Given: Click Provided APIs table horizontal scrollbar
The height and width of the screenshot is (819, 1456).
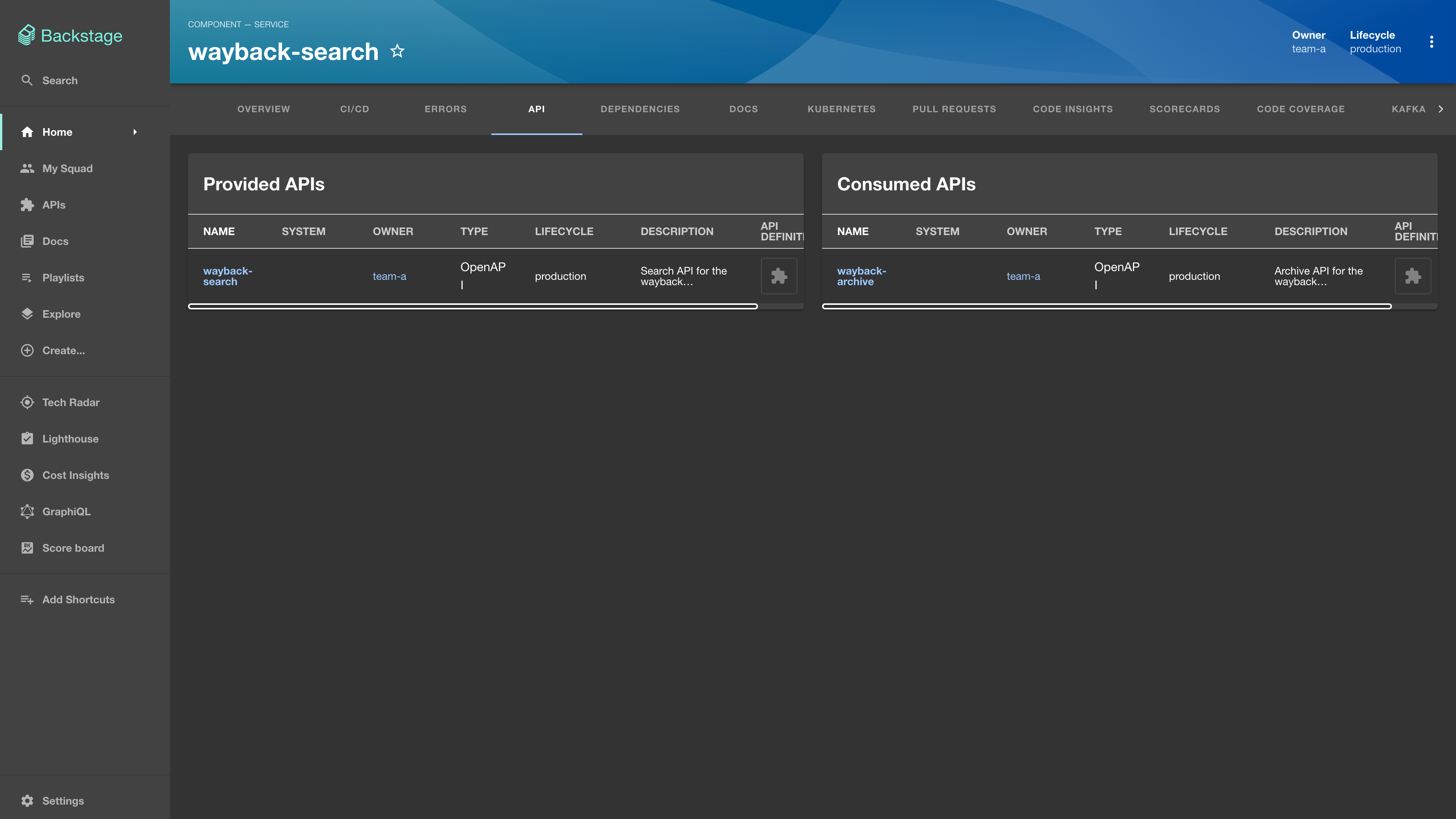Looking at the screenshot, I should pos(472,306).
